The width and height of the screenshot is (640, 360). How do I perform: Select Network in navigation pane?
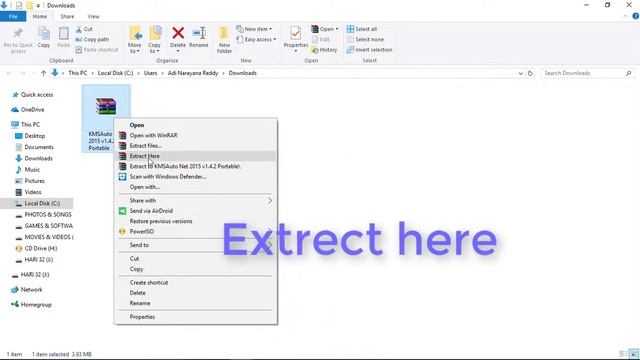click(27, 290)
